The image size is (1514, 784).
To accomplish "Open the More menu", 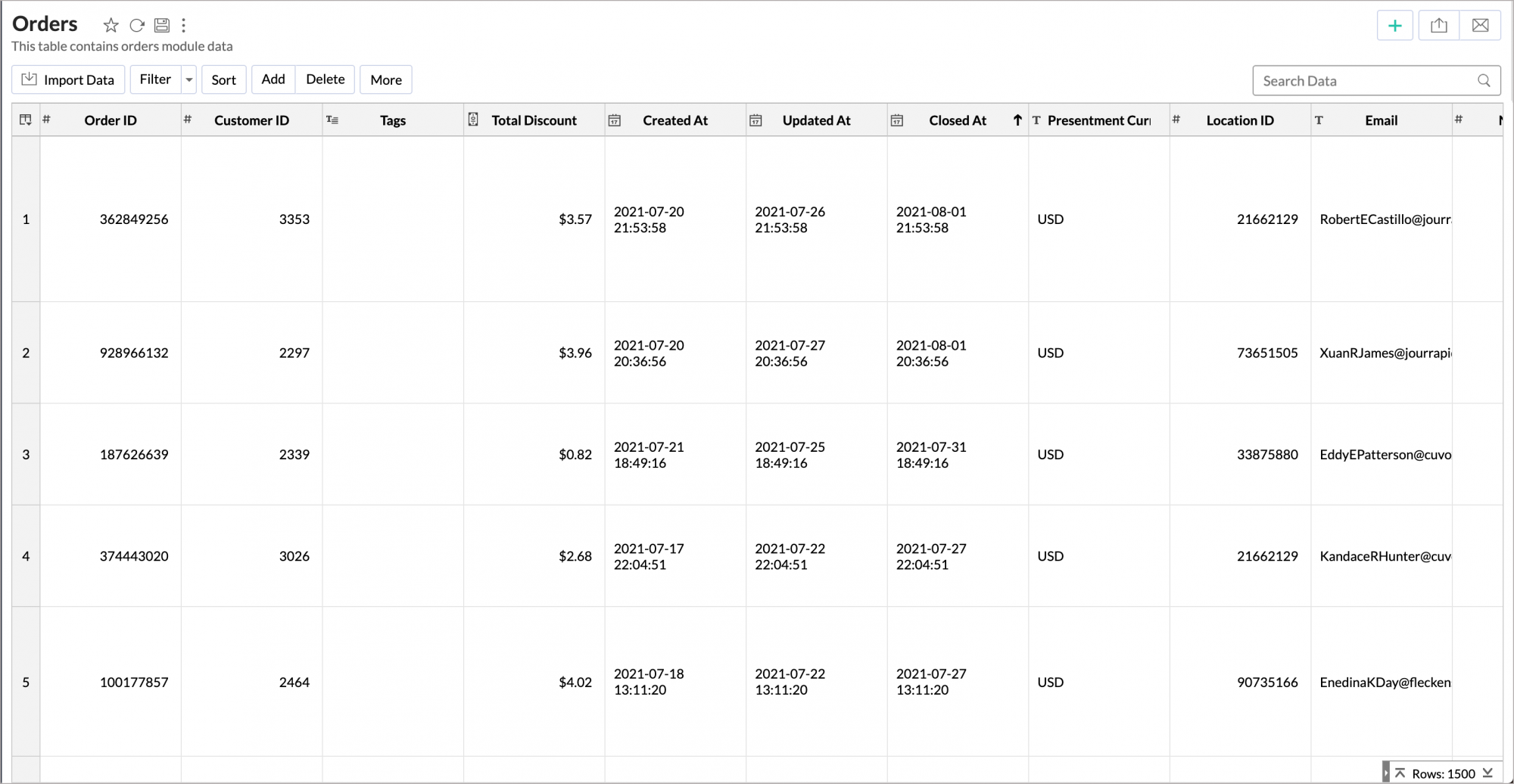I will point(386,79).
